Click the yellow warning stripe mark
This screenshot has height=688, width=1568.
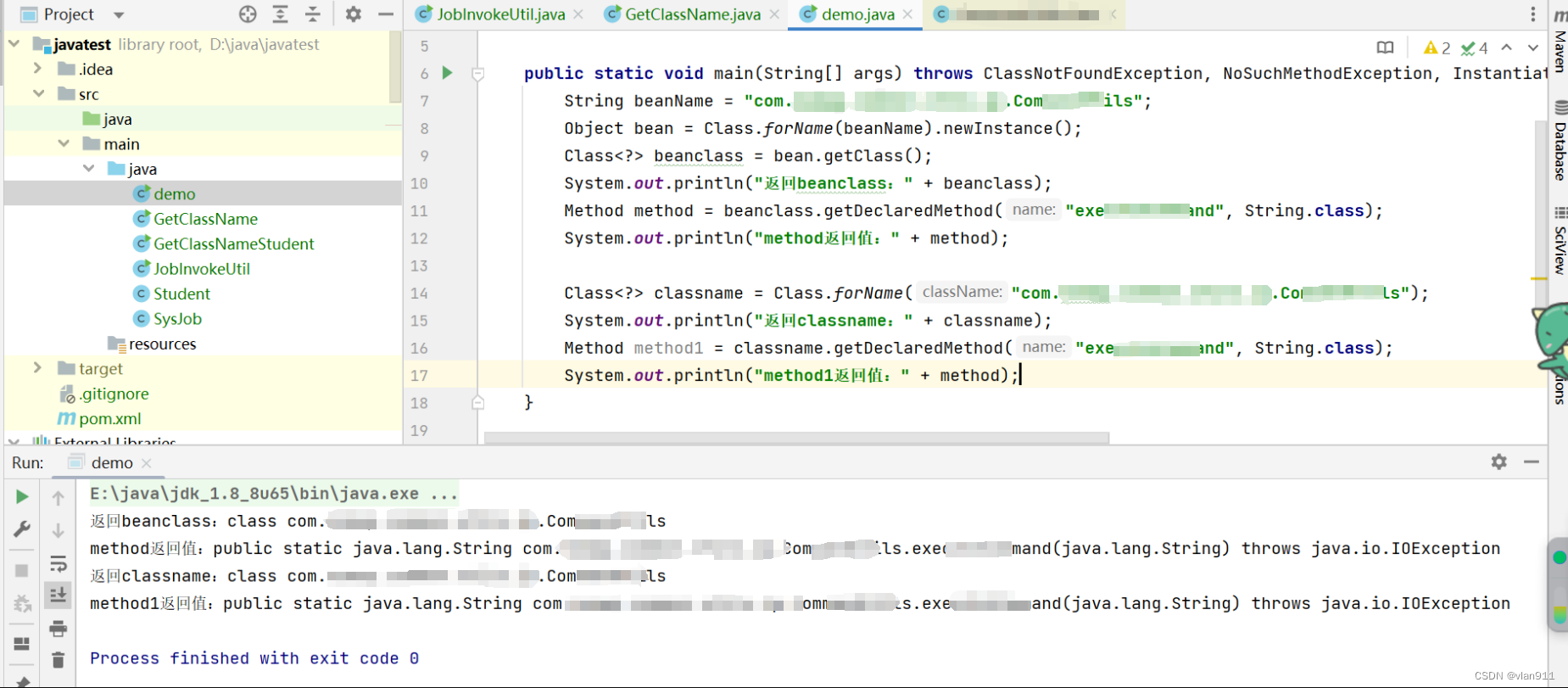click(1538, 278)
